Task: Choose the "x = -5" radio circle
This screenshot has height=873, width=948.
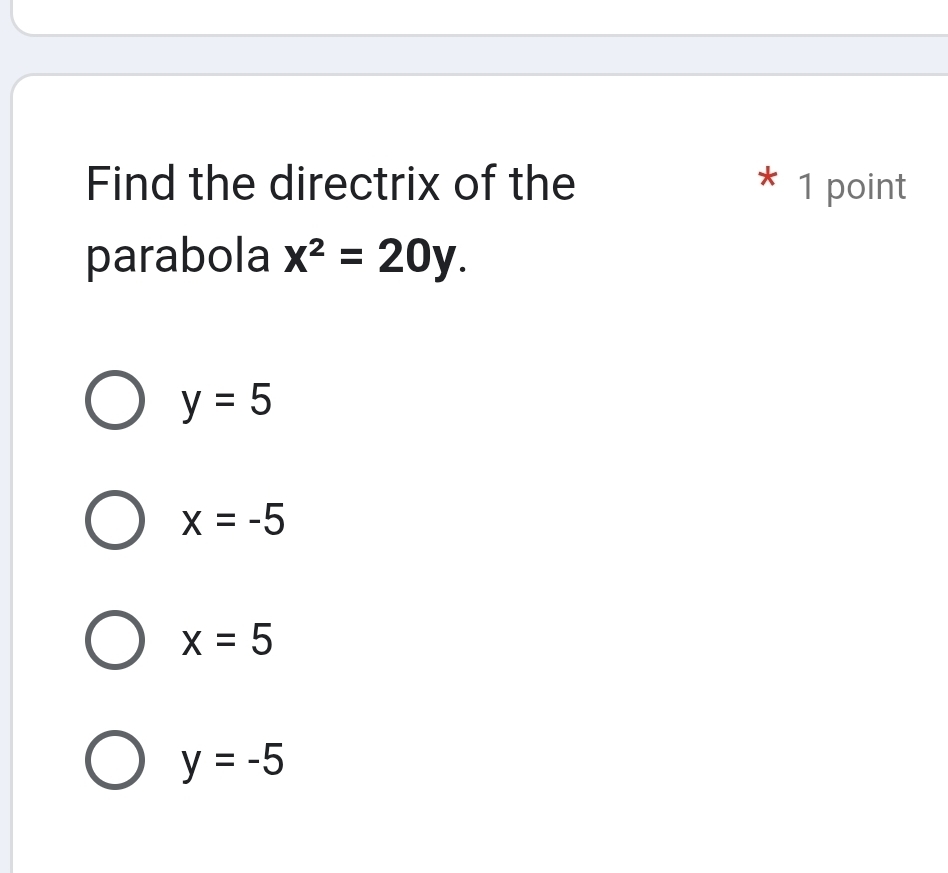Action: point(114,521)
